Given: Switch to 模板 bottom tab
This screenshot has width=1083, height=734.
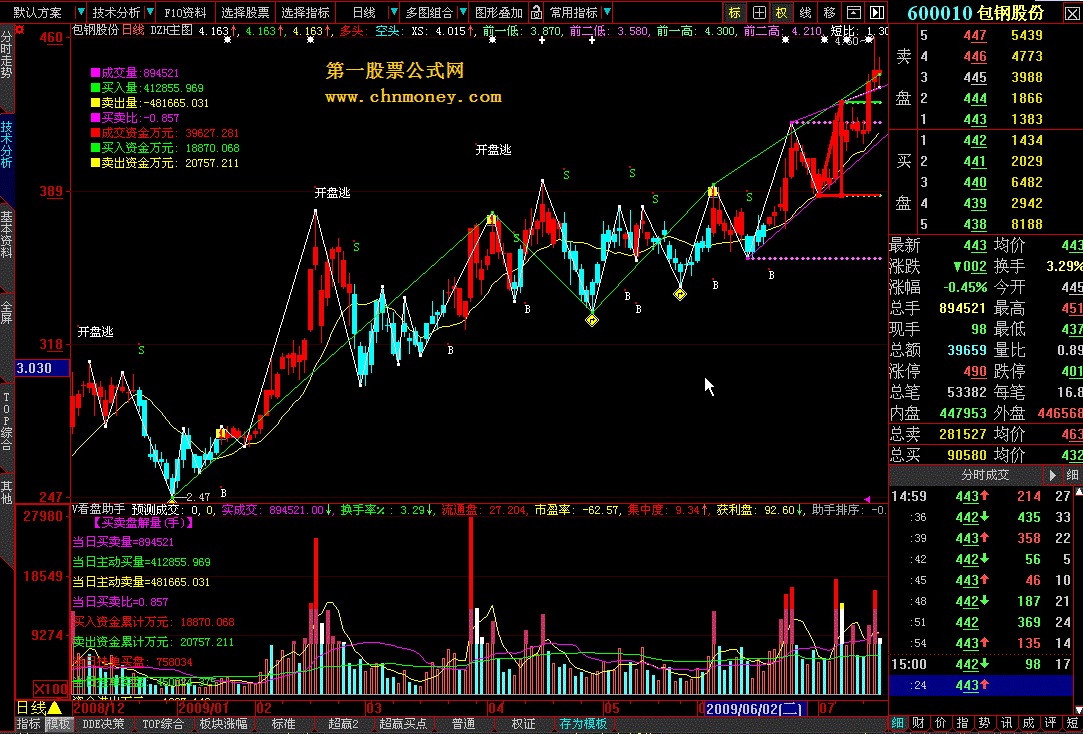Looking at the screenshot, I should tap(58, 724).
